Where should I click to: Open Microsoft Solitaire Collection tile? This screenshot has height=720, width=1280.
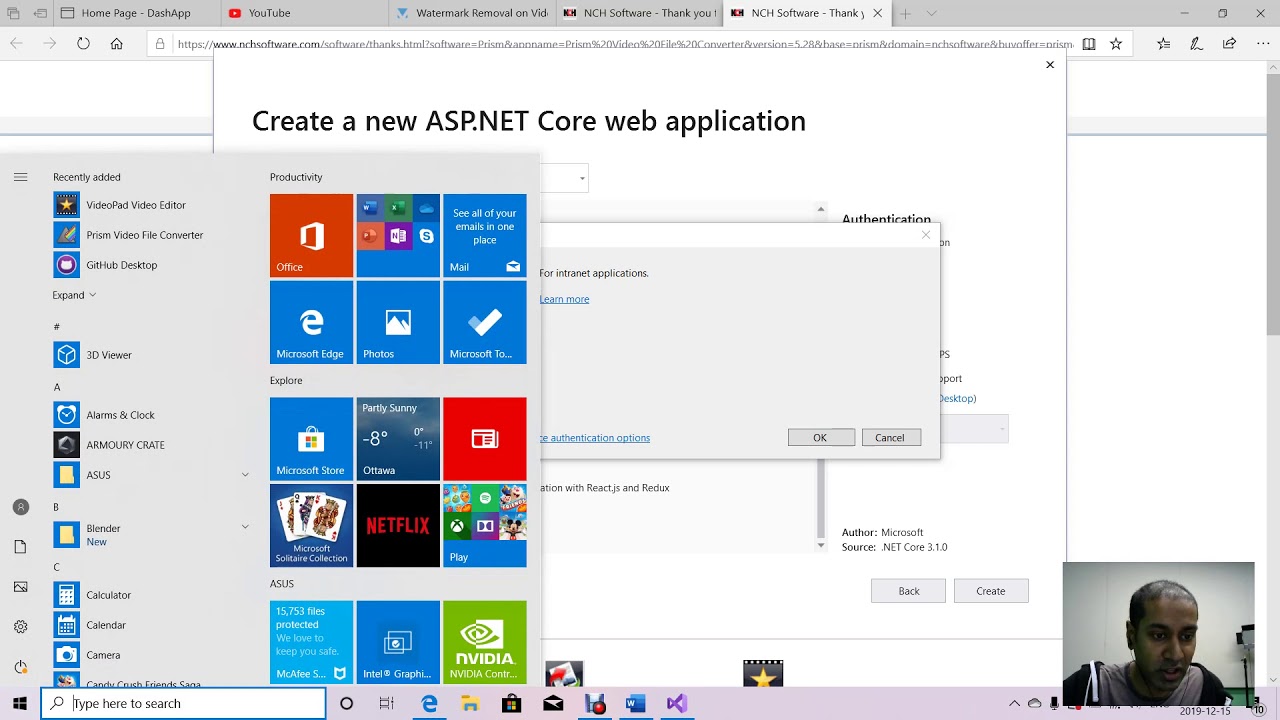[311, 526]
